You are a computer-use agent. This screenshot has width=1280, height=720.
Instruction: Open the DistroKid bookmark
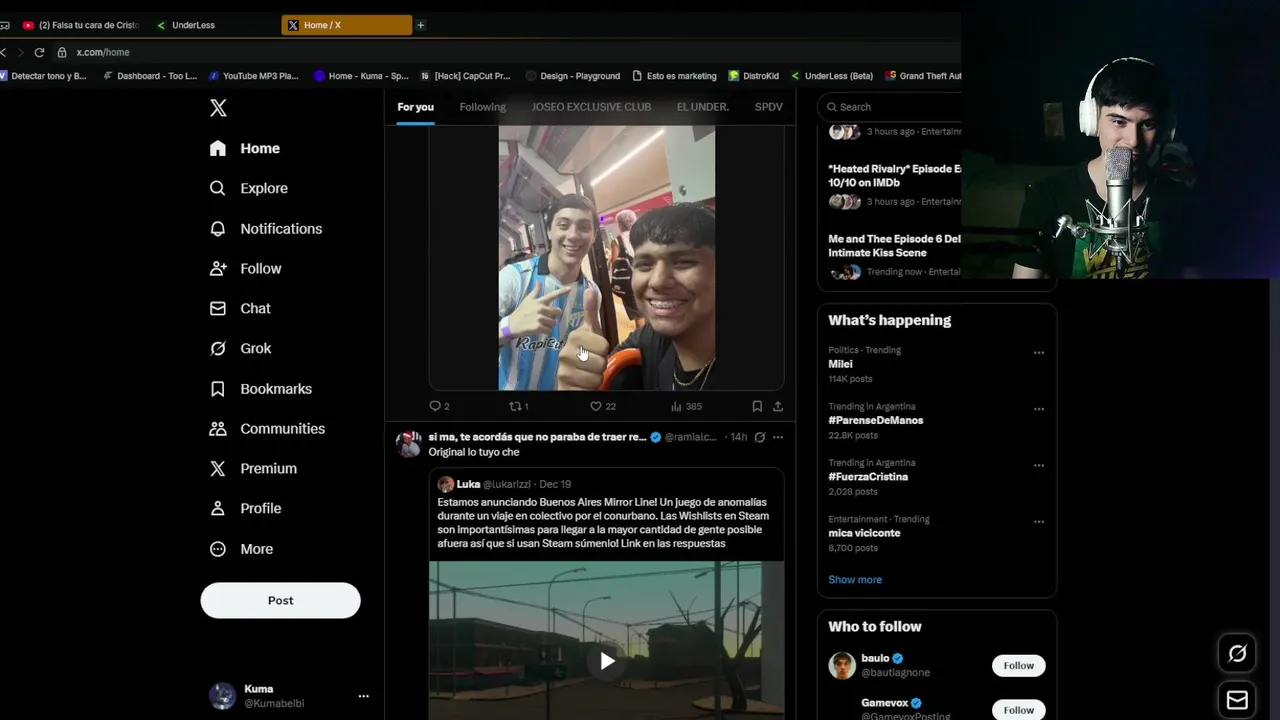[x=754, y=76]
